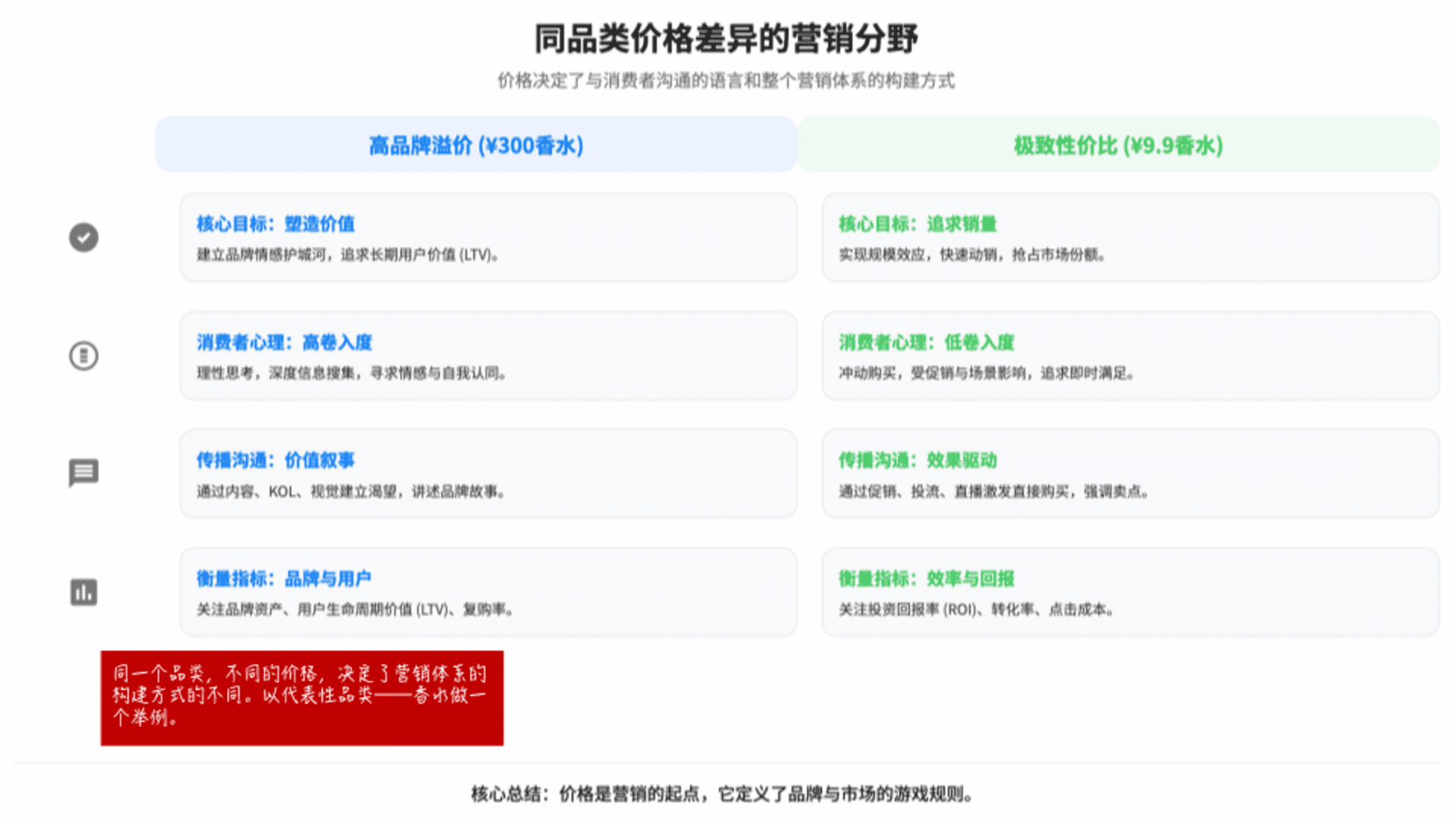Screen dimensions: 1456x819
Task: Click text 通过促销、投流、直播激发直接购买
Action: 954,491
